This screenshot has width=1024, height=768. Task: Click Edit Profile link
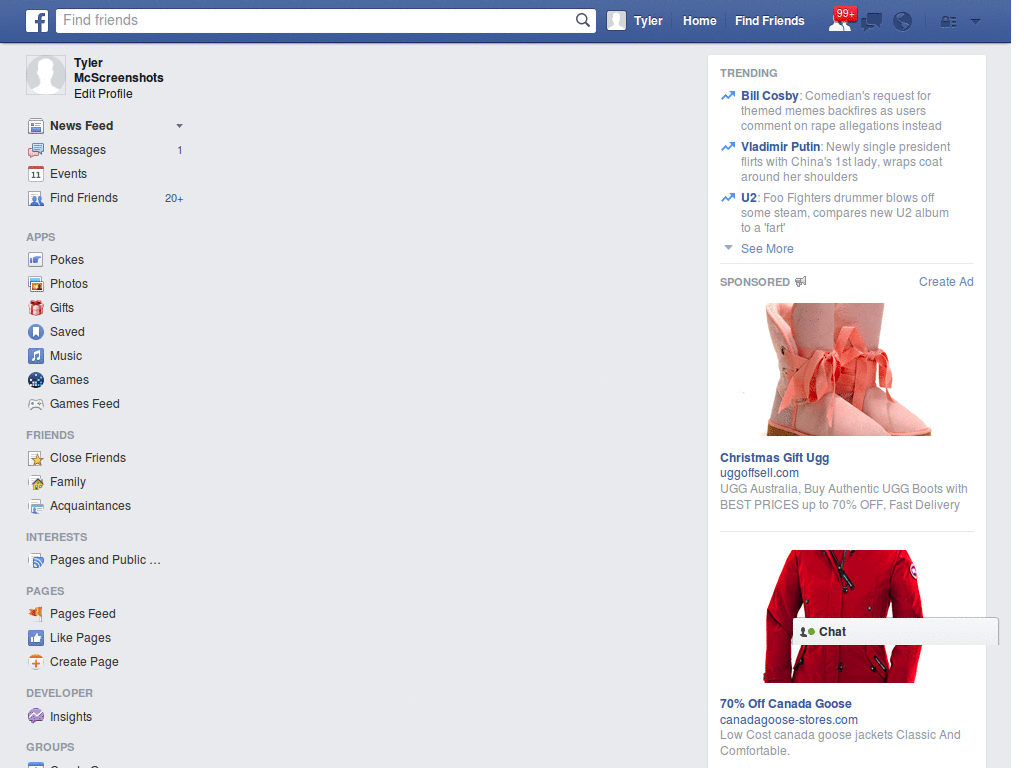103,94
